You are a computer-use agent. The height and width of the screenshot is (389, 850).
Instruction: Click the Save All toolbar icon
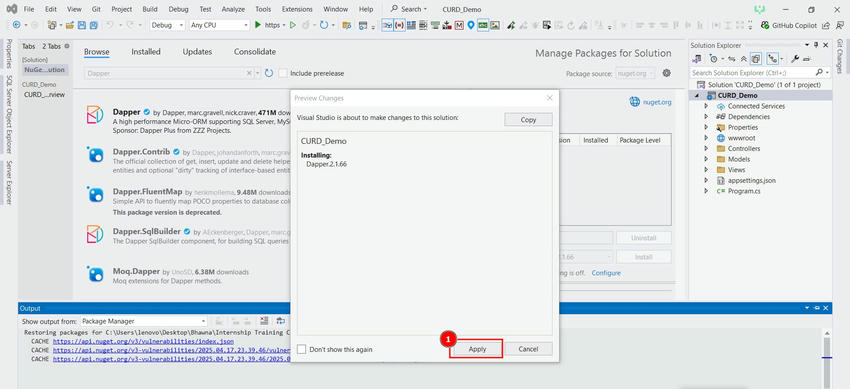[x=93, y=25]
